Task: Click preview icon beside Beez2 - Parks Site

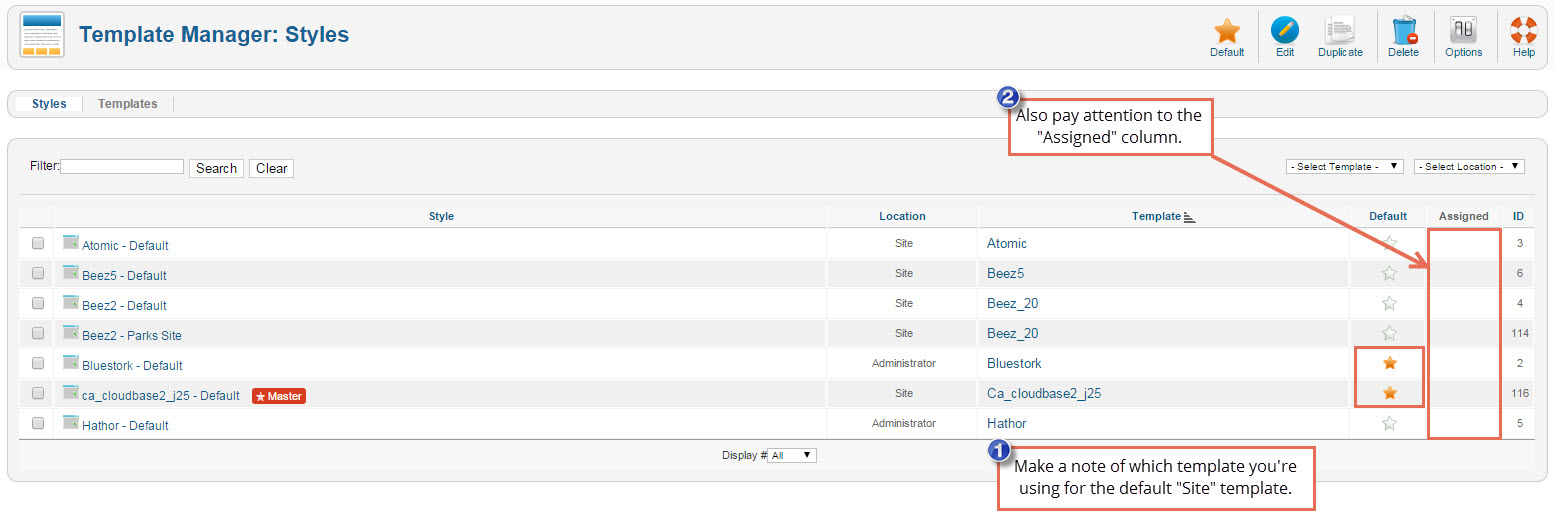Action: tap(71, 332)
